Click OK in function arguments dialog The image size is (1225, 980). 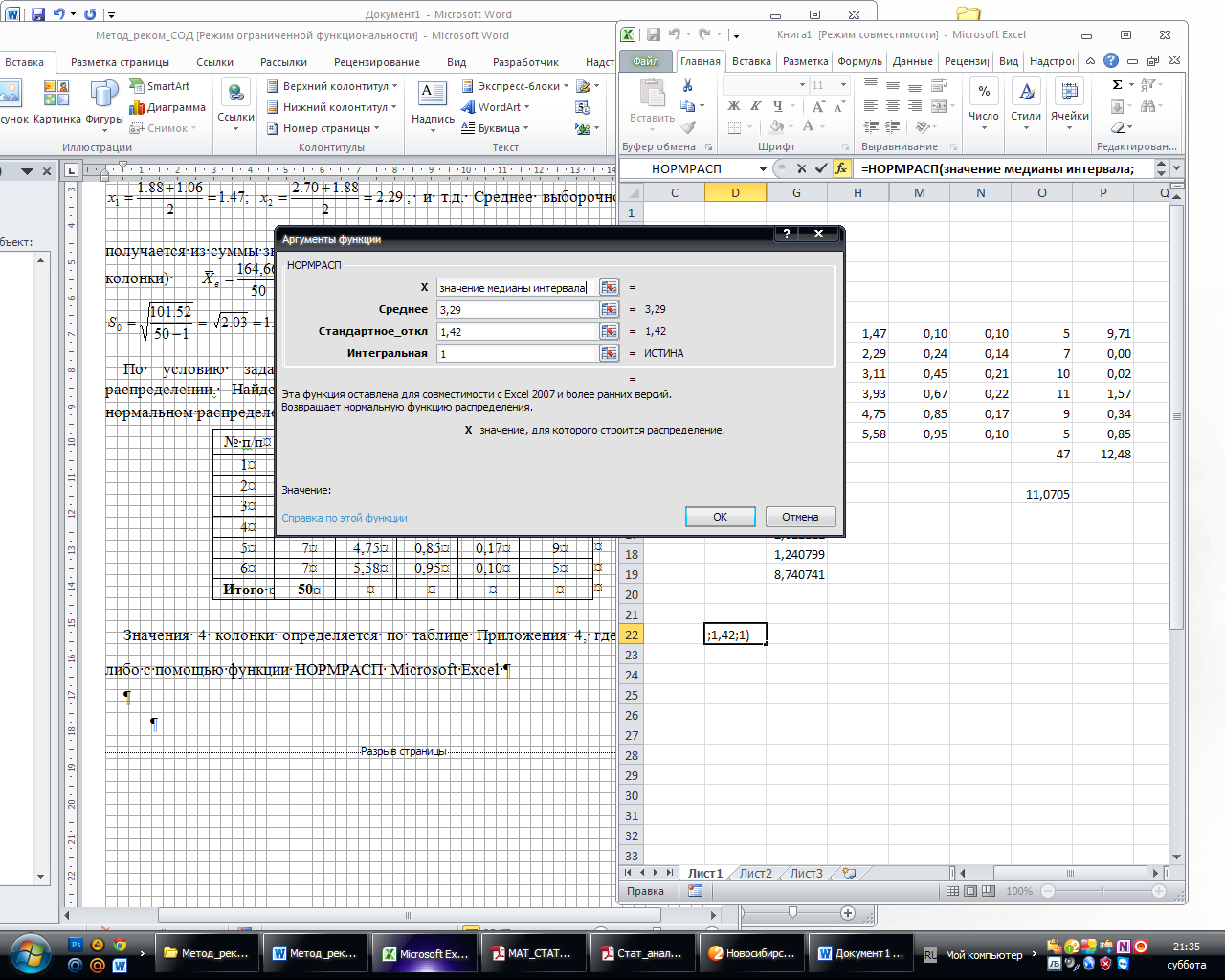pos(721,517)
